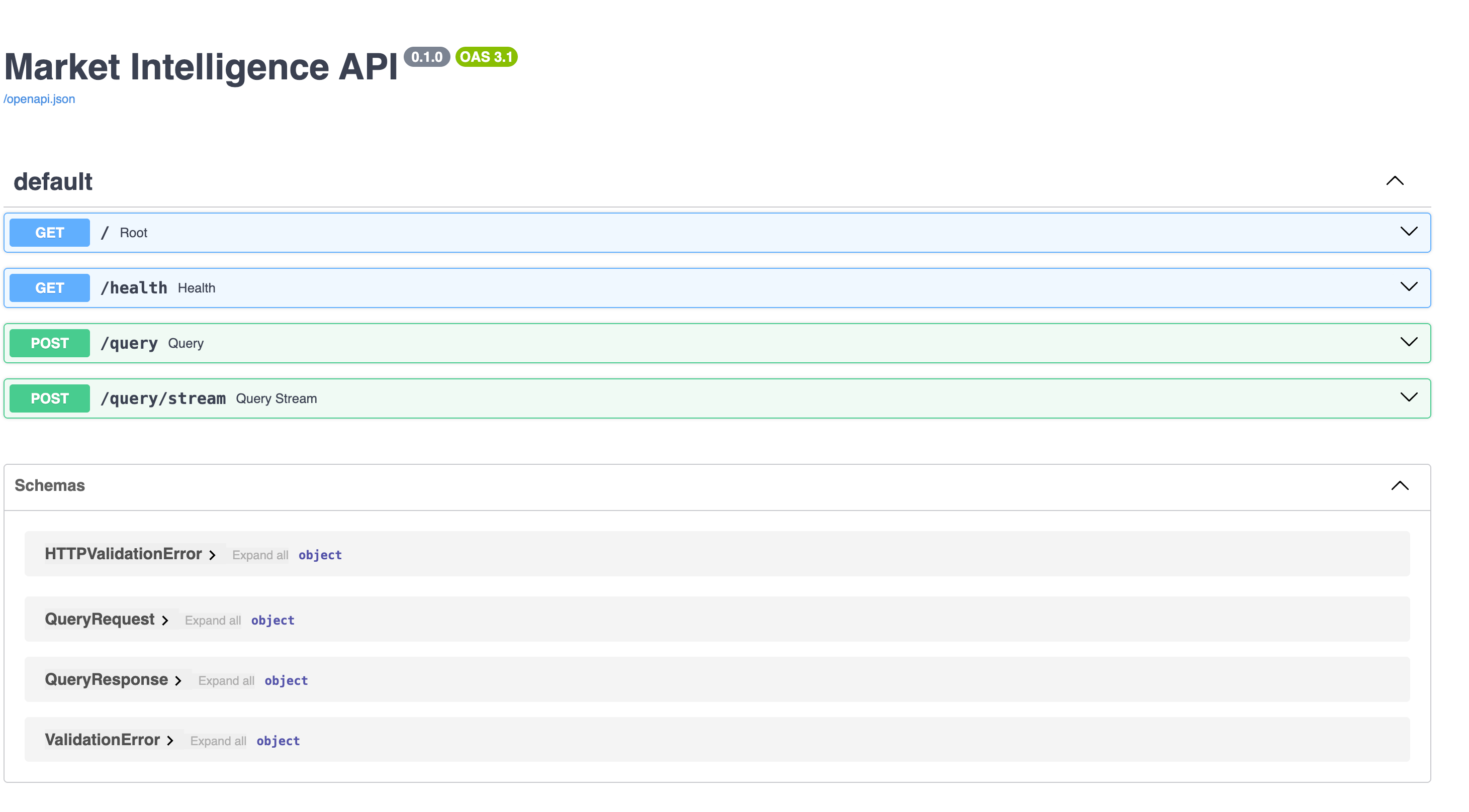1469x812 pixels.
Task: Expand the QueryResponse schema arrow
Action: (178, 680)
